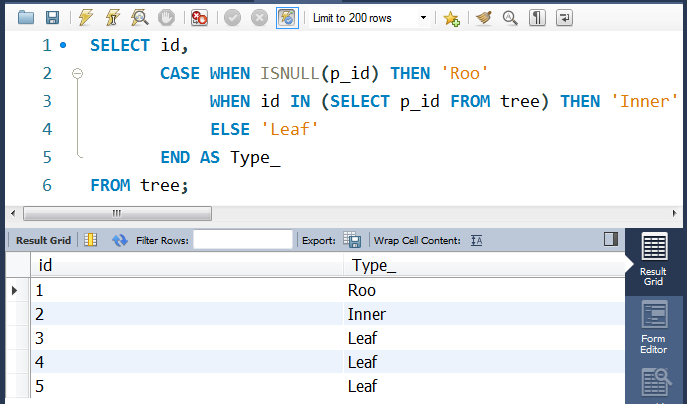
Task: Stop query execution with the hand icon
Action: coord(166,18)
